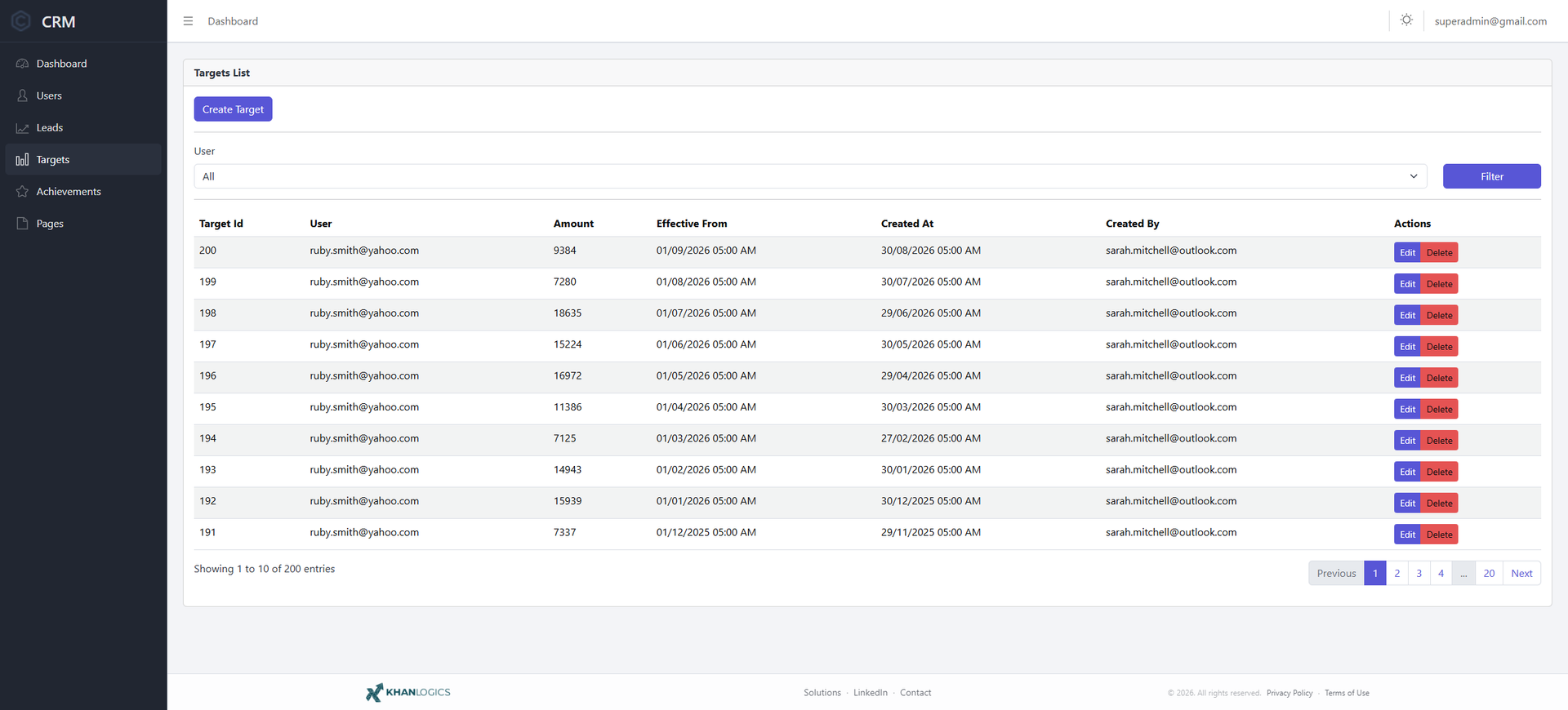Screen dimensions: 1568x710
Task: Click the Next pagination button
Action: click(1521, 574)
